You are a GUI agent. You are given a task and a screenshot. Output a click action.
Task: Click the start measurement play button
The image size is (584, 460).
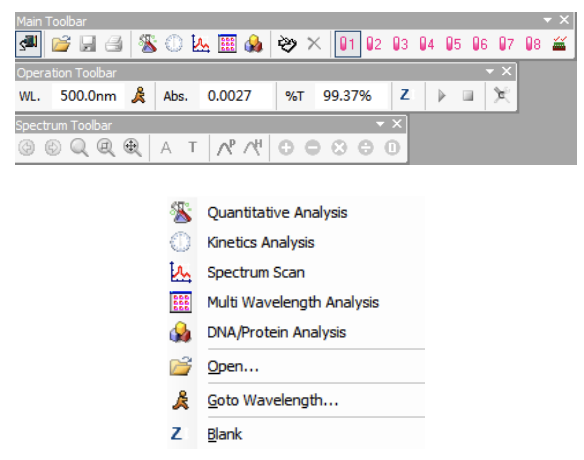tap(441, 96)
